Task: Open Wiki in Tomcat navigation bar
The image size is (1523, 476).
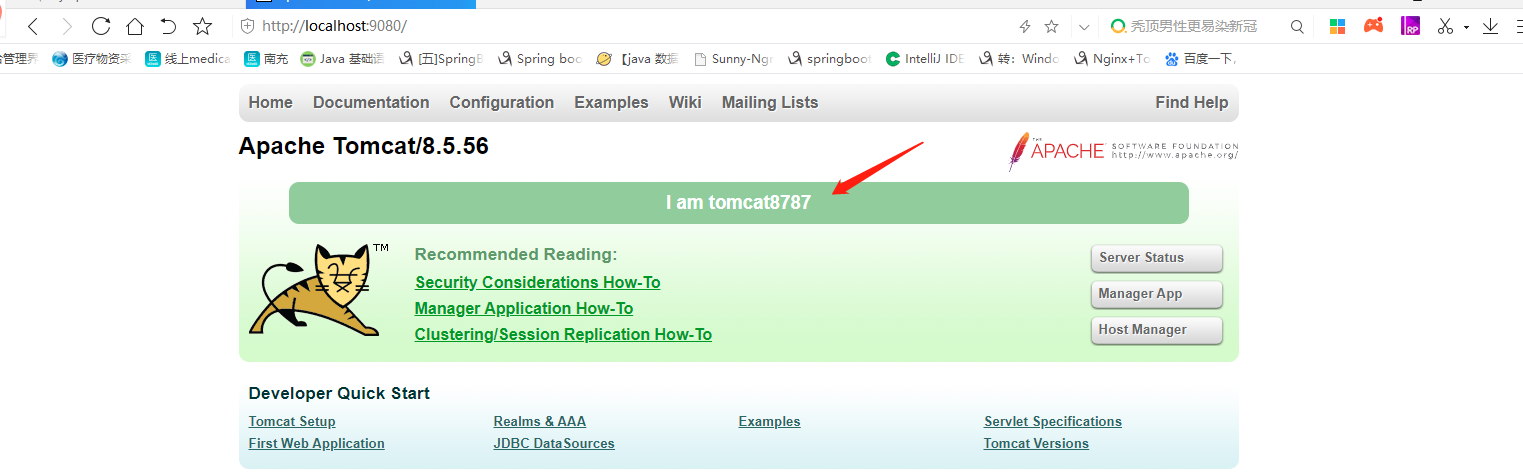Action: [685, 102]
